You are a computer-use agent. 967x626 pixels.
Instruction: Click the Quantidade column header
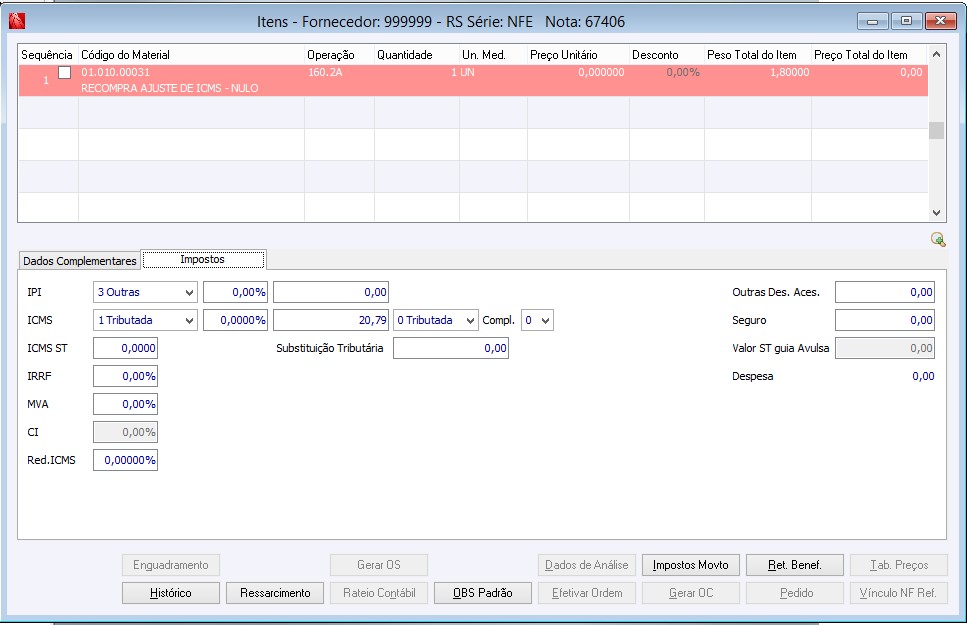(416, 55)
